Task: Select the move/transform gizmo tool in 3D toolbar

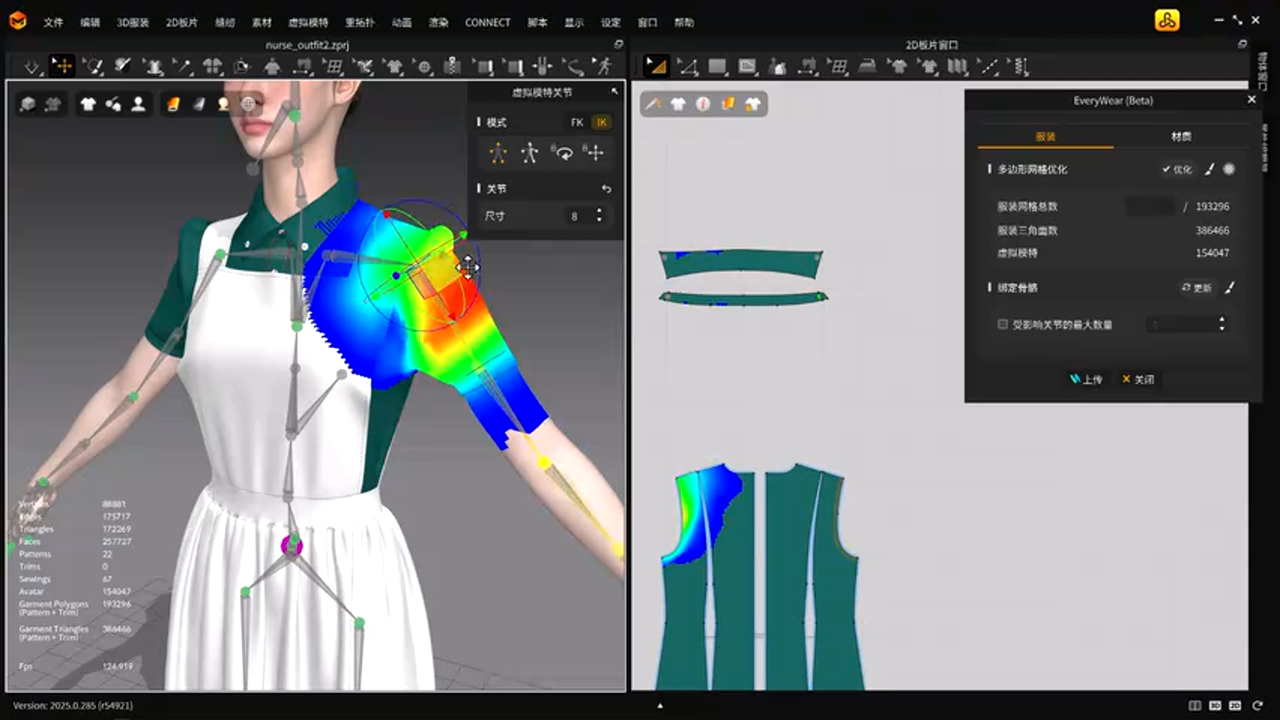Action: point(62,66)
